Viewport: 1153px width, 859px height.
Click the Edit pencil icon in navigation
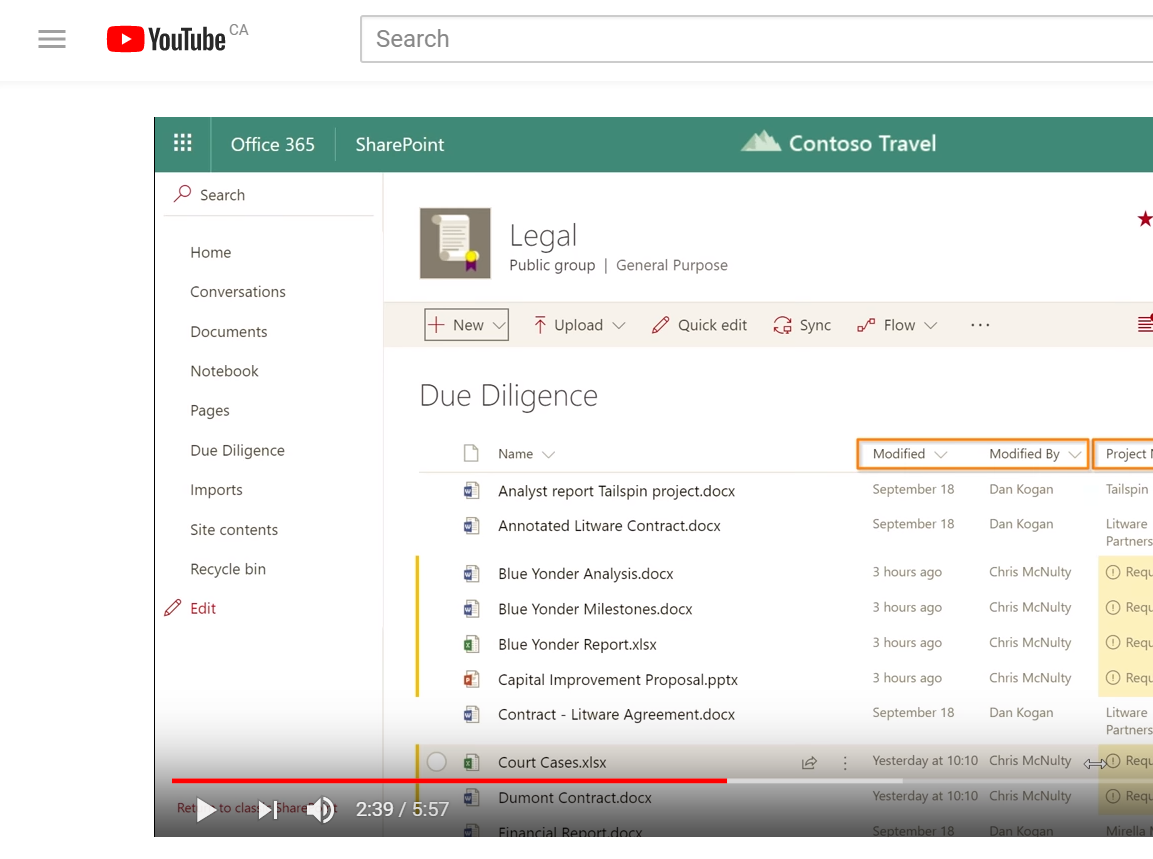pyautogui.click(x=173, y=608)
